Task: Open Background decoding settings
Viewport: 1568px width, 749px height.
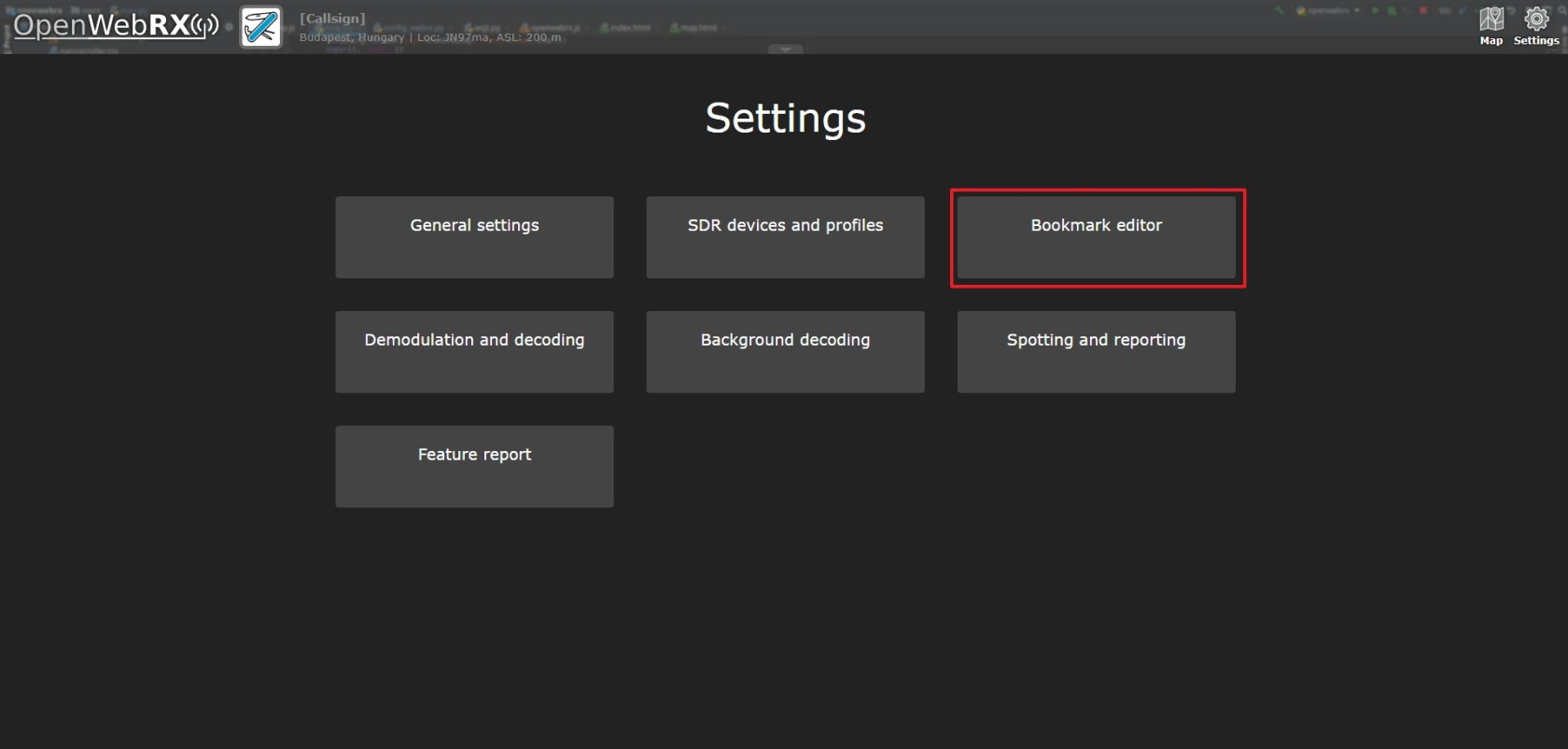Action: (x=785, y=352)
